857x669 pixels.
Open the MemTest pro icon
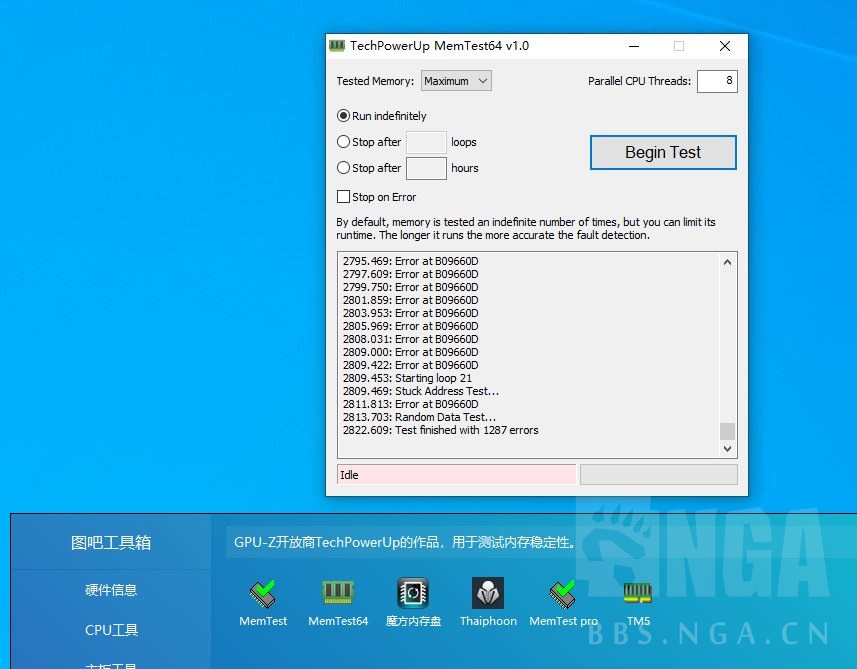click(563, 594)
